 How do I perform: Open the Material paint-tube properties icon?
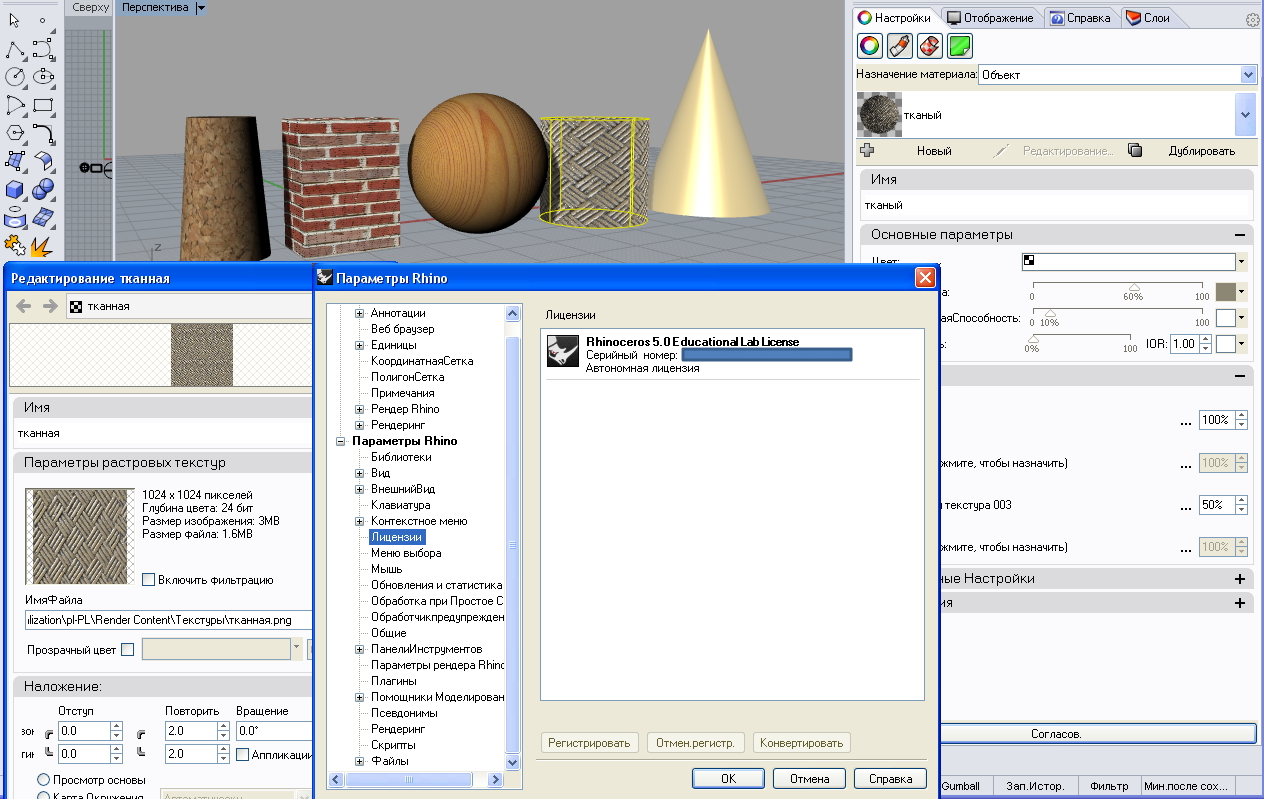(x=899, y=46)
